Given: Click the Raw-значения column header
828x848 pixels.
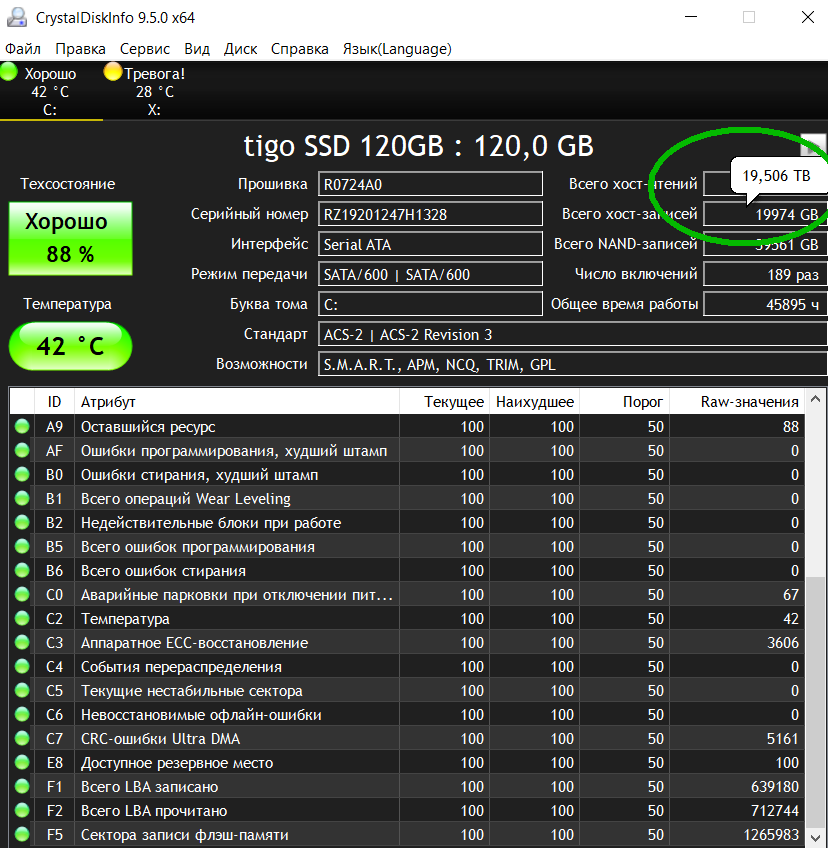Looking at the screenshot, I should click(x=737, y=402).
